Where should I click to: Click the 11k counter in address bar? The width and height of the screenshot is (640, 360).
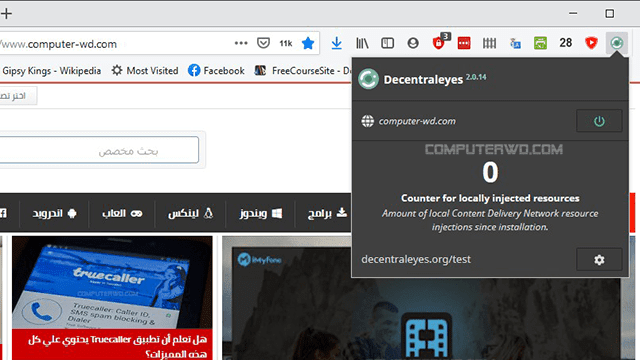[x=286, y=43]
